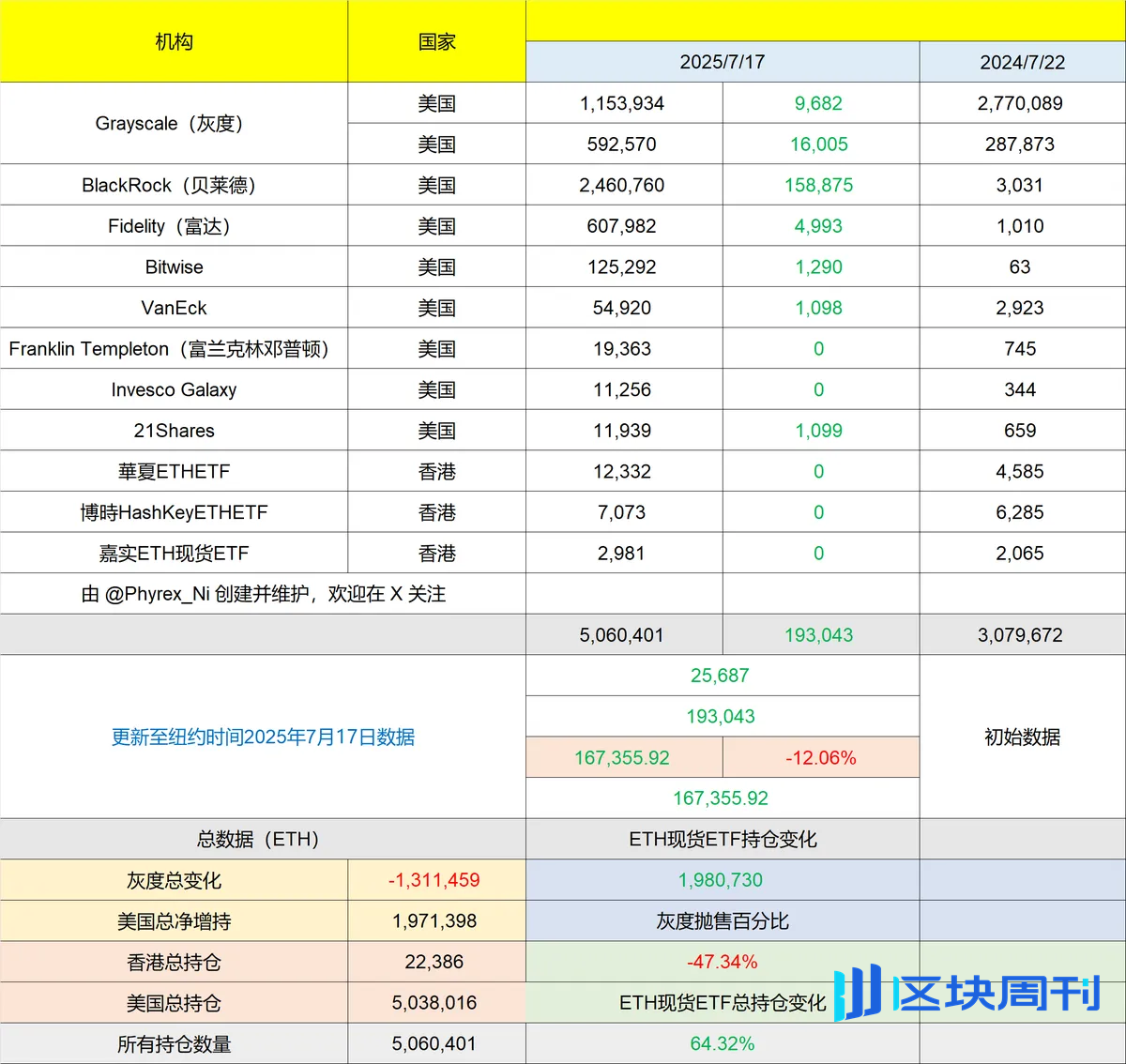The image size is (1126, 1064).
Task: Click the value 1,010
Action: click(1020, 226)
